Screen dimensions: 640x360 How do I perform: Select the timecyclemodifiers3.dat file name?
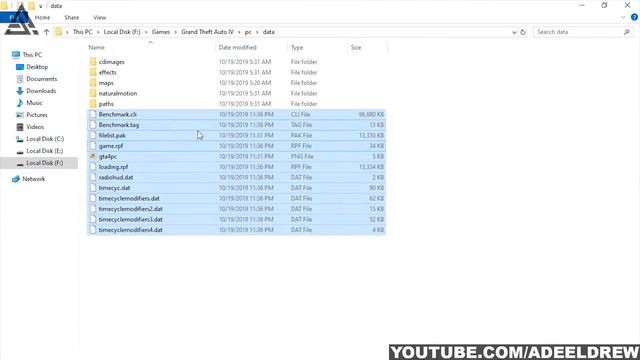click(131, 220)
